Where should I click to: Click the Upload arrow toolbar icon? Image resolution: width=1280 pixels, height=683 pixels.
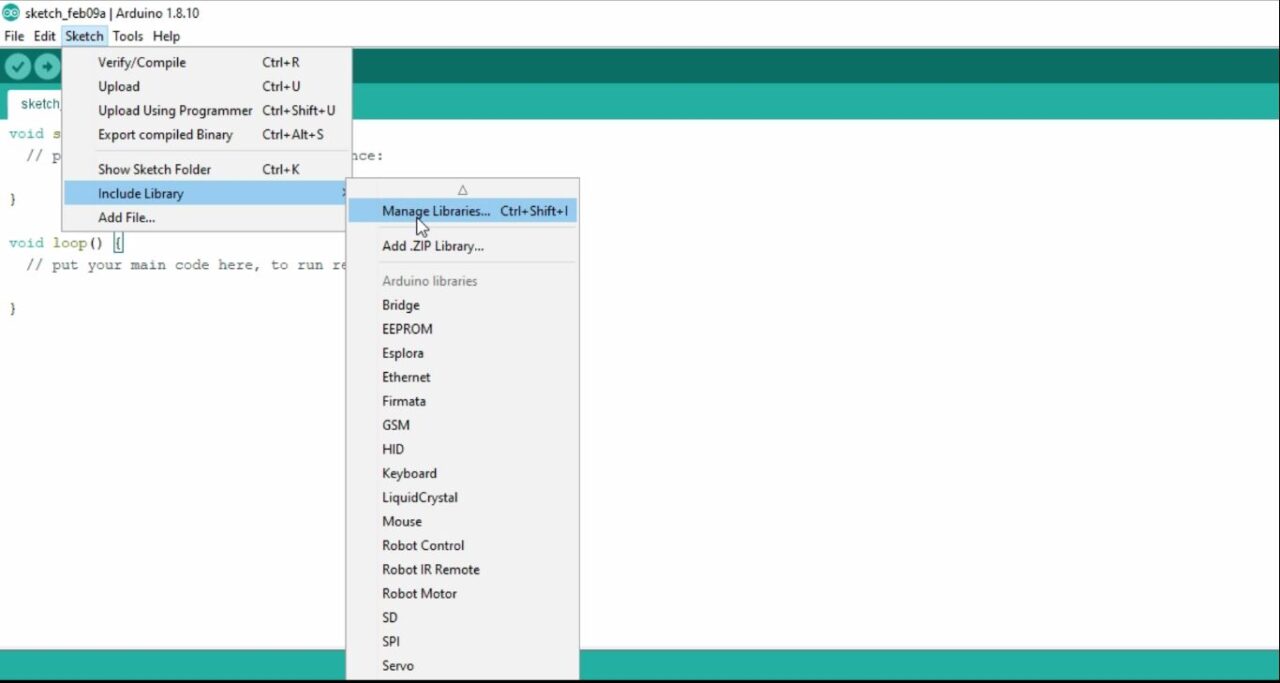47,66
